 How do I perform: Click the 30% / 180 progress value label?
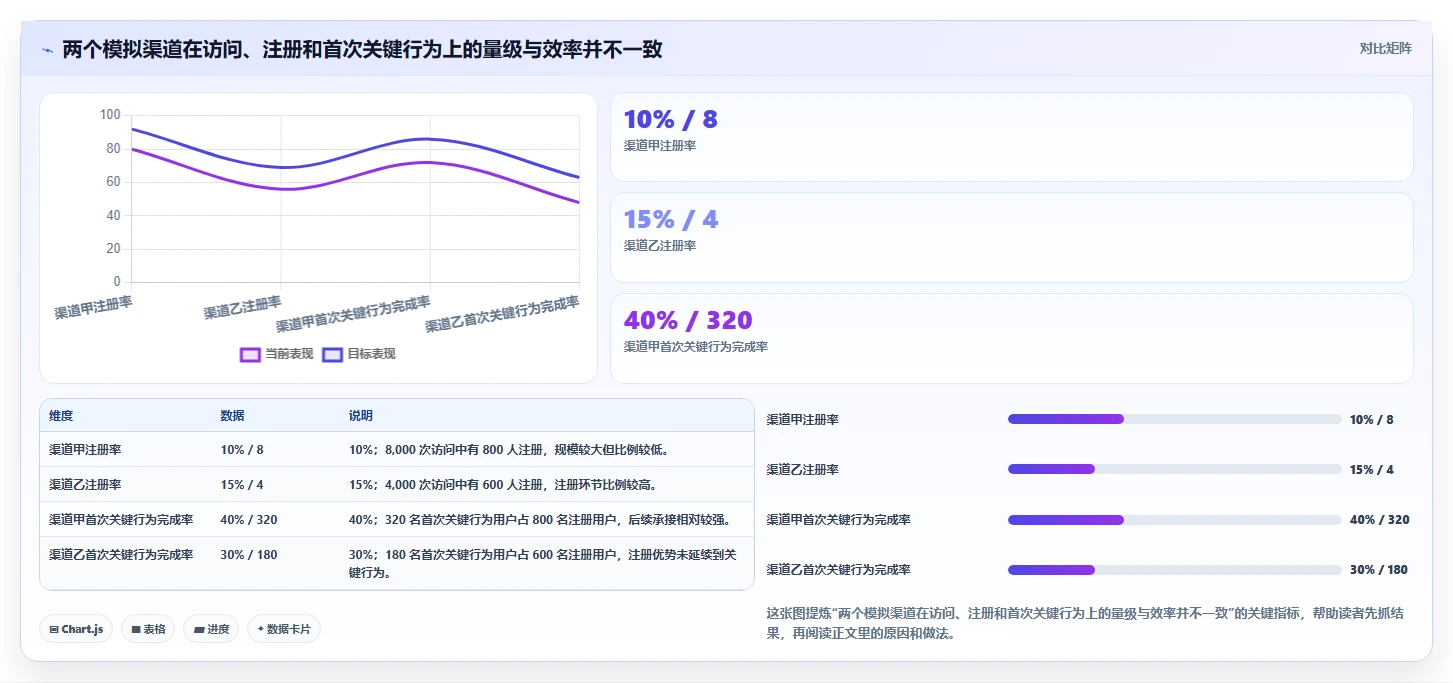(x=1378, y=570)
